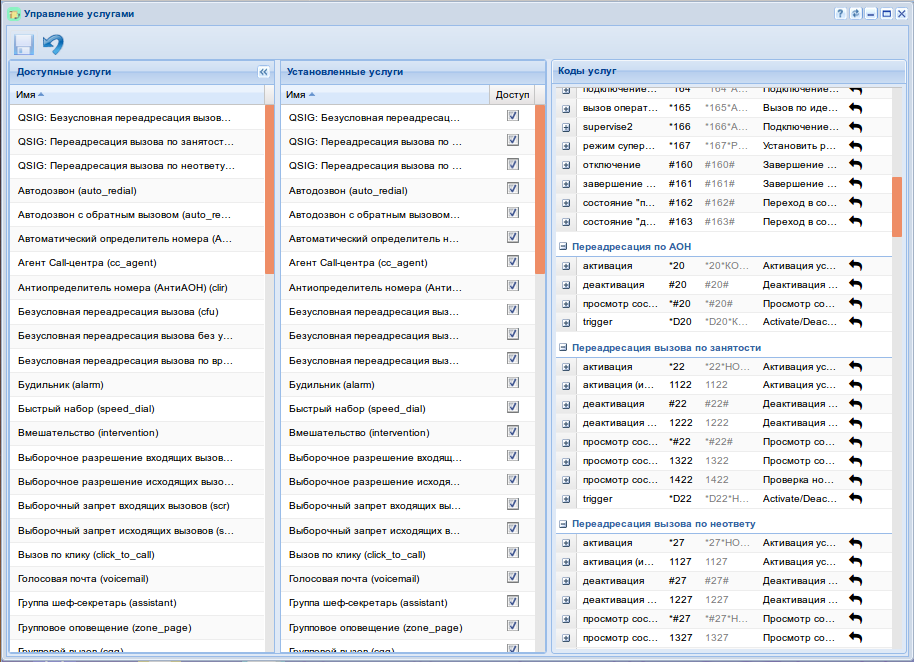Click the Save floppy disk icon
Viewport: 914px width, 662px height.
23,45
